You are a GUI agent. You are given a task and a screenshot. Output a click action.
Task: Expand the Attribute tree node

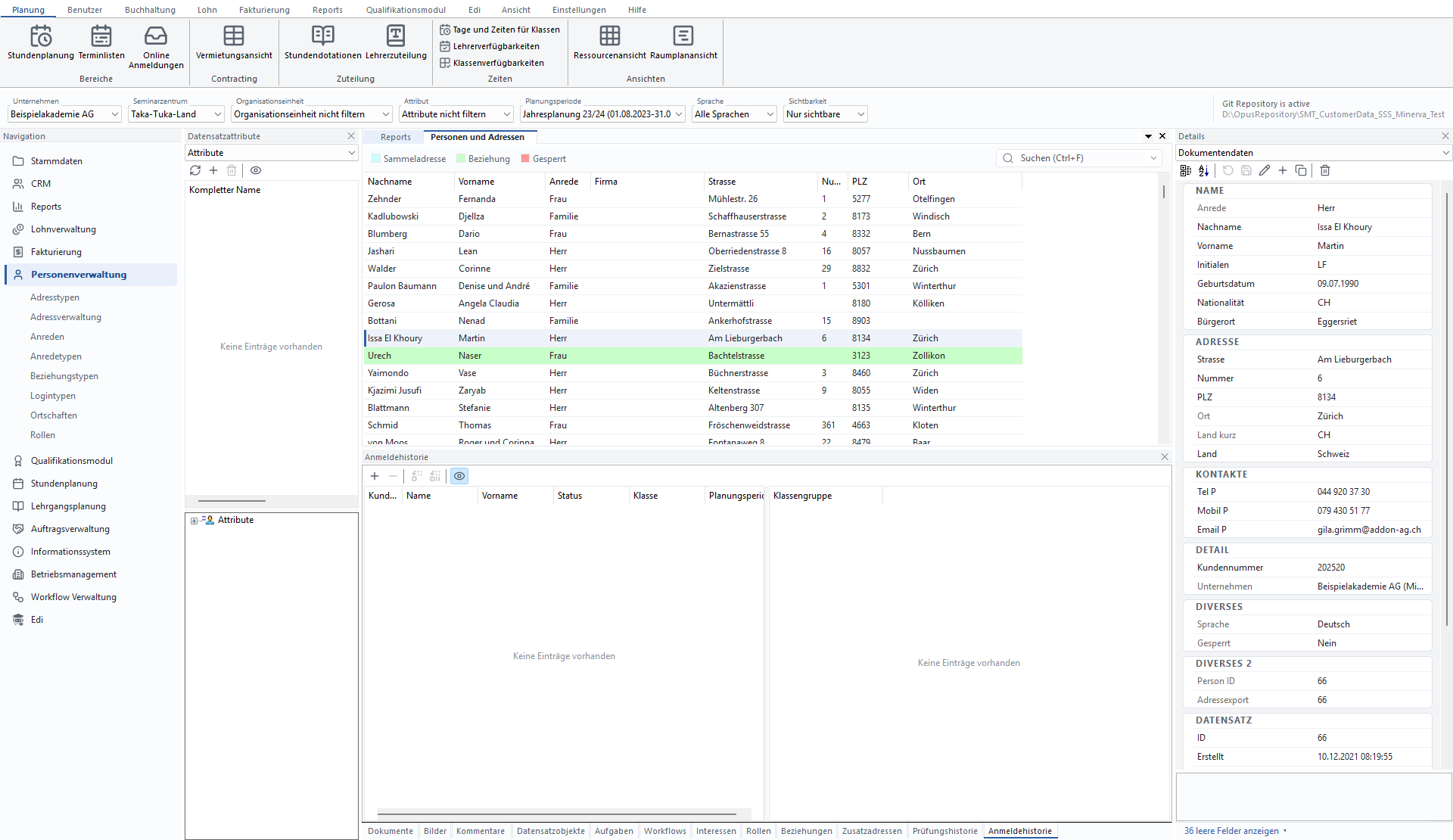194,521
